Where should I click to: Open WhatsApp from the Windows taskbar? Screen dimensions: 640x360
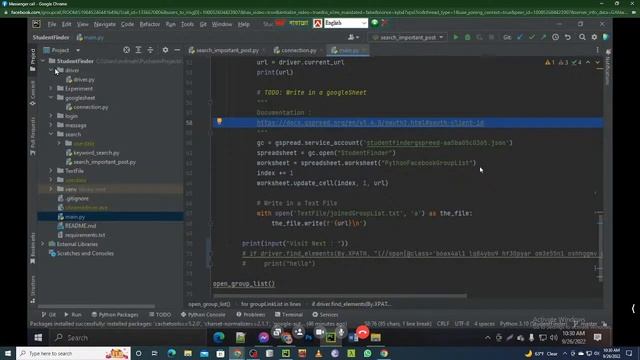pyautogui.click(x=367, y=353)
